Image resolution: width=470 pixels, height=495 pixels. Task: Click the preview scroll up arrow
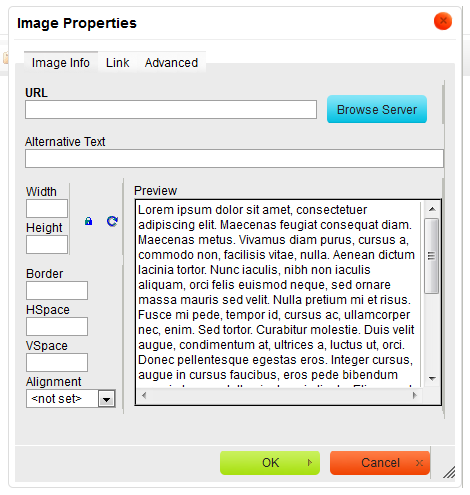[x=432, y=209]
